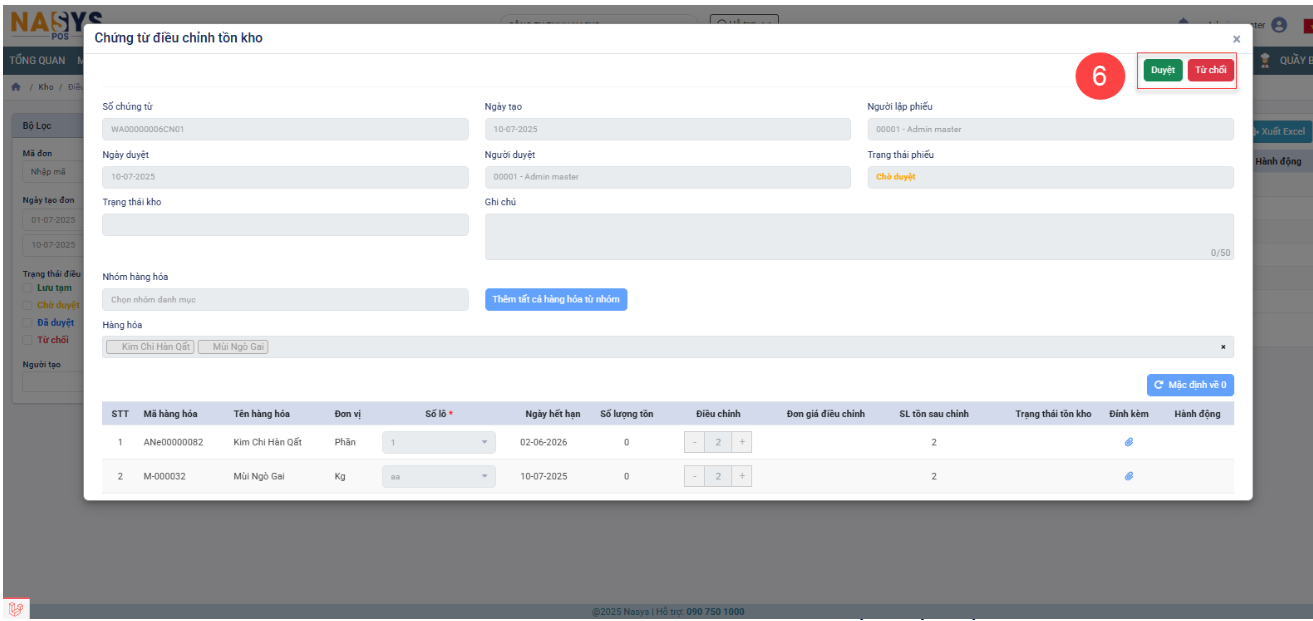Close the Chứng từ điều chỉnh tồn kho dialog
Viewport: 1313px width, 621px height.
click(x=1236, y=39)
